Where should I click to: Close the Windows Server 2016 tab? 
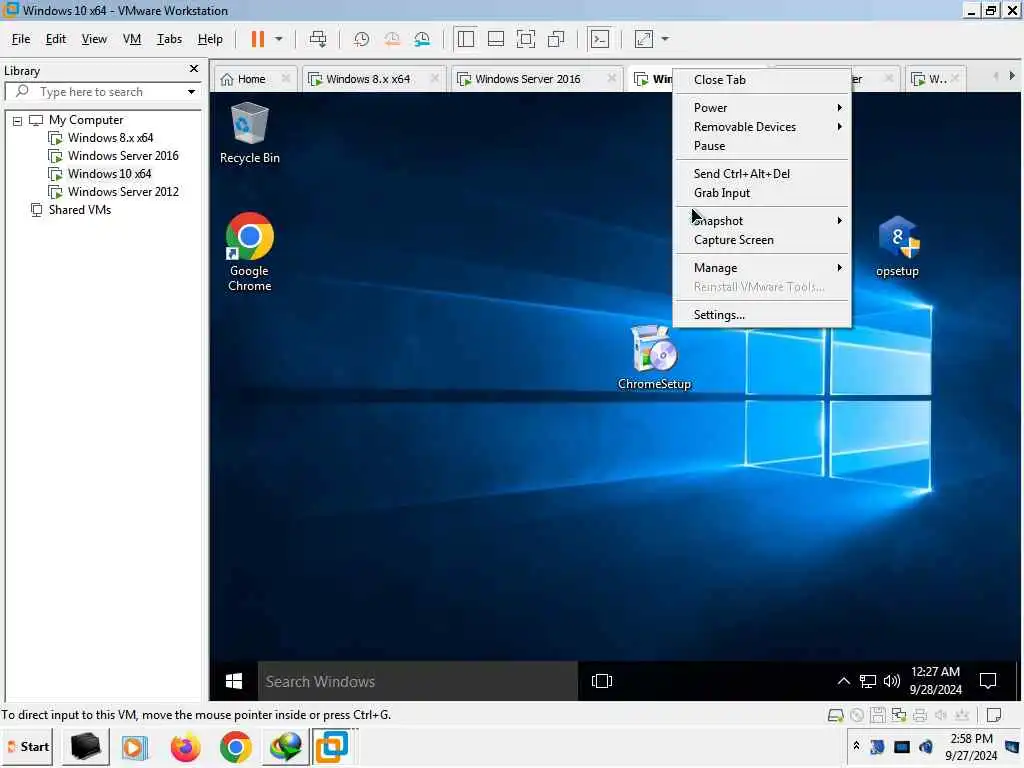[x=611, y=78]
